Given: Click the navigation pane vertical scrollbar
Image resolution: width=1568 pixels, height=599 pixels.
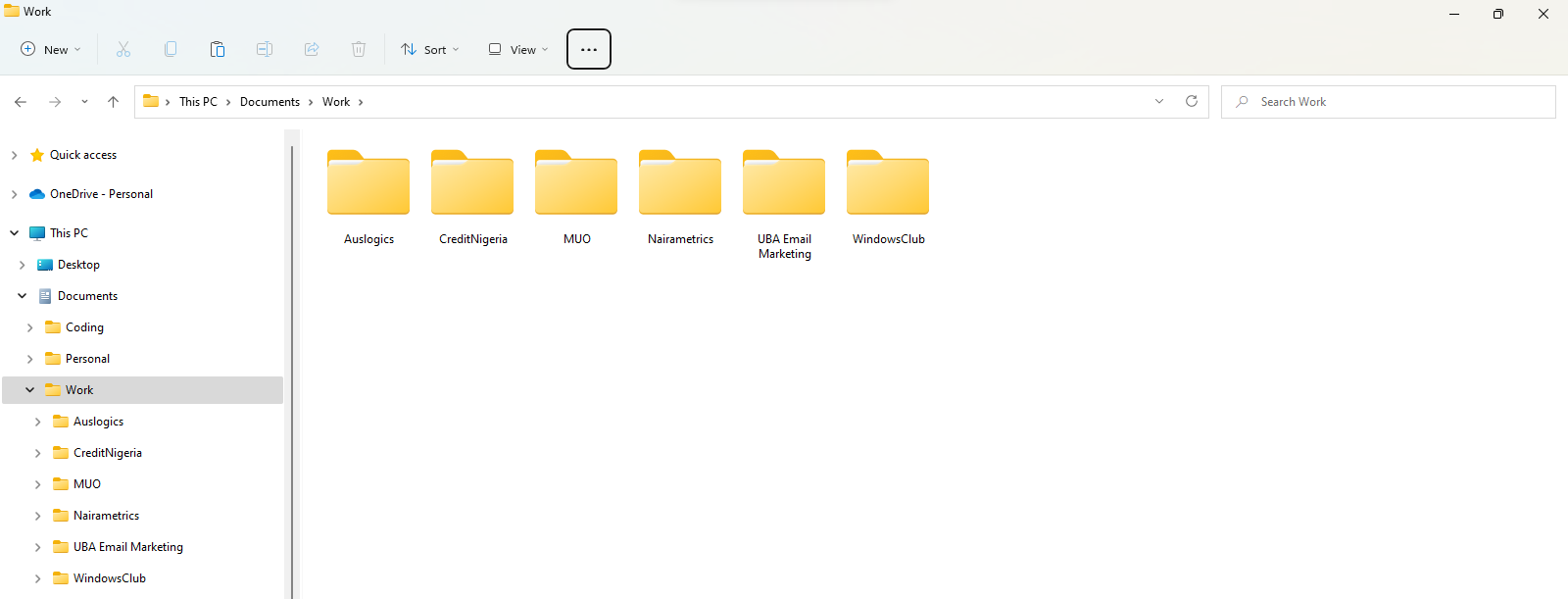Looking at the screenshot, I should point(292,373).
